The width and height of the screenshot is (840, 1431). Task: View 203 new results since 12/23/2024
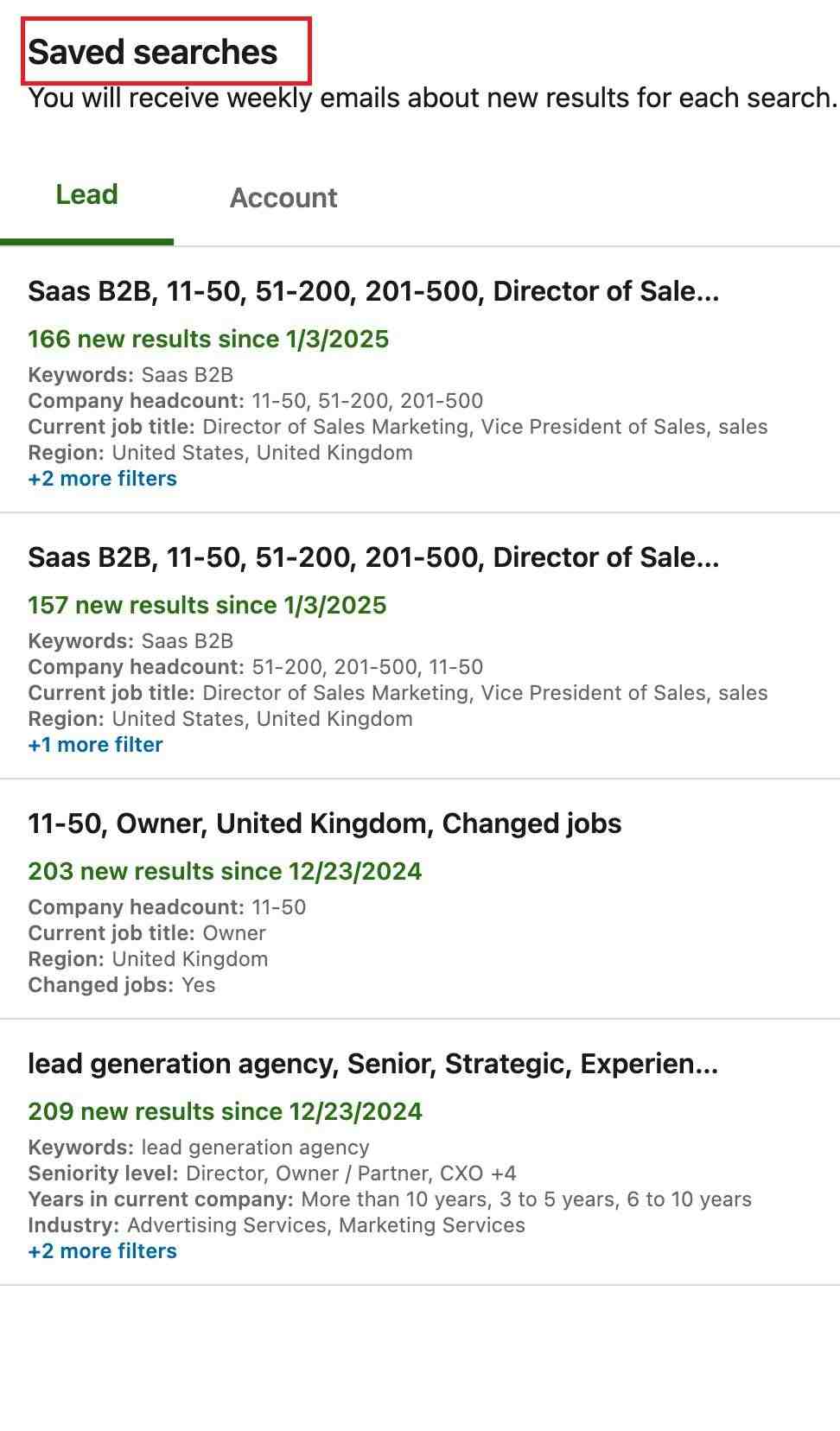(226, 871)
